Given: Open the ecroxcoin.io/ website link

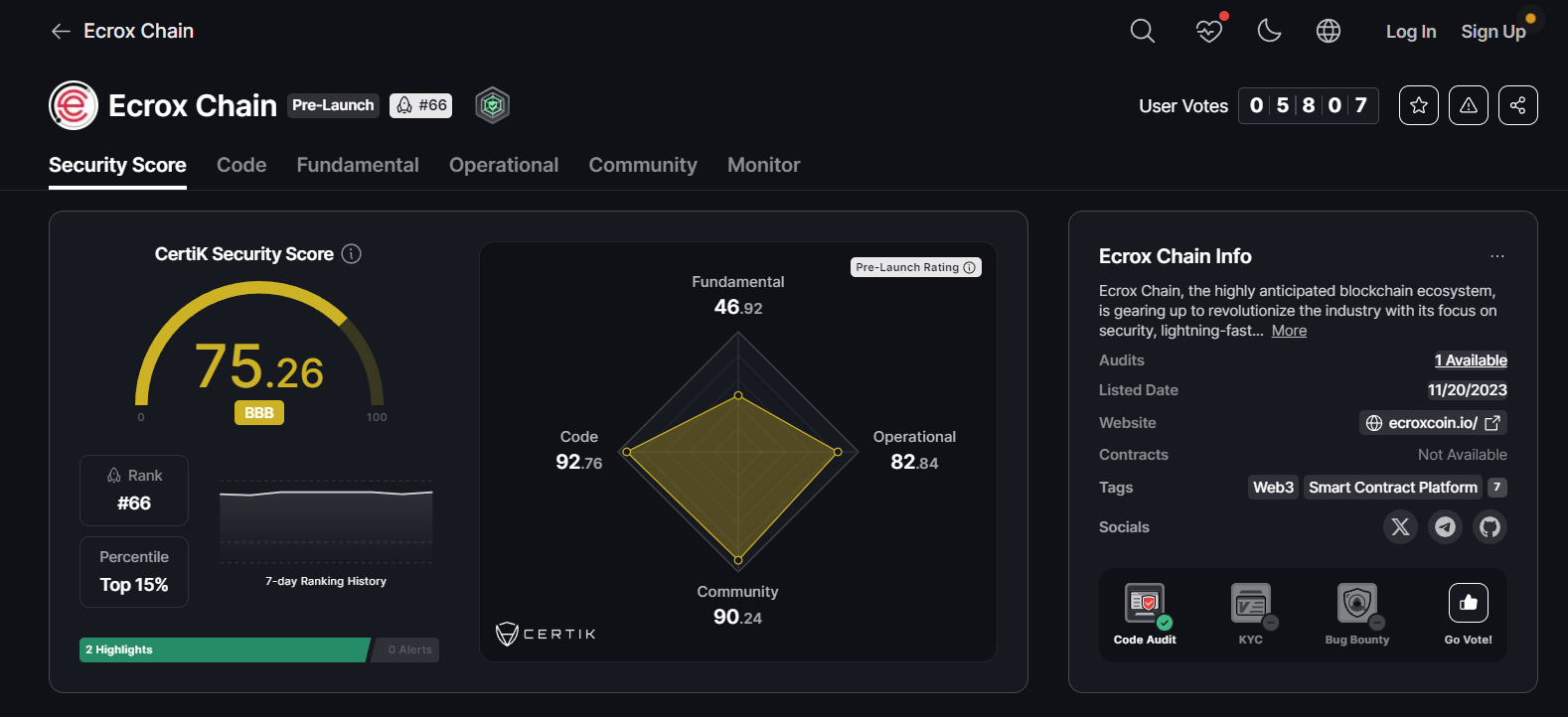Looking at the screenshot, I should coord(1433,423).
